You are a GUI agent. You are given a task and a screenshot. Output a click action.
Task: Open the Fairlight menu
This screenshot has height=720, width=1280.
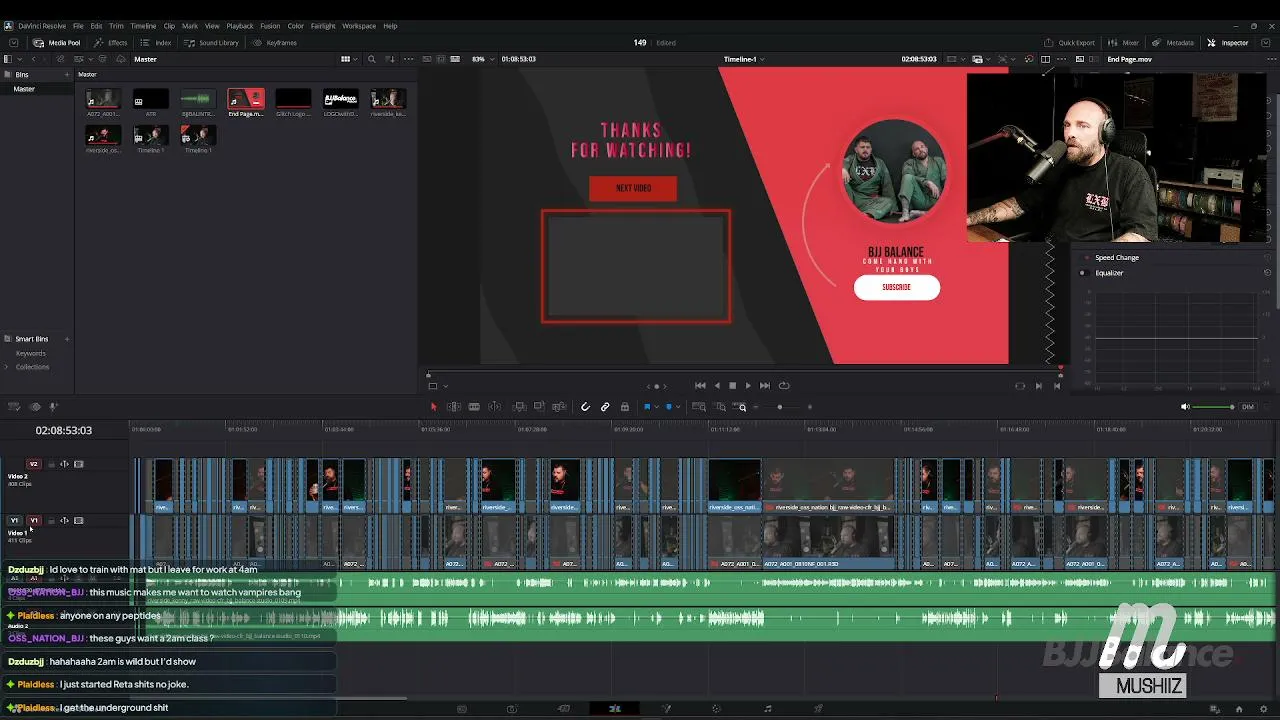pos(323,26)
